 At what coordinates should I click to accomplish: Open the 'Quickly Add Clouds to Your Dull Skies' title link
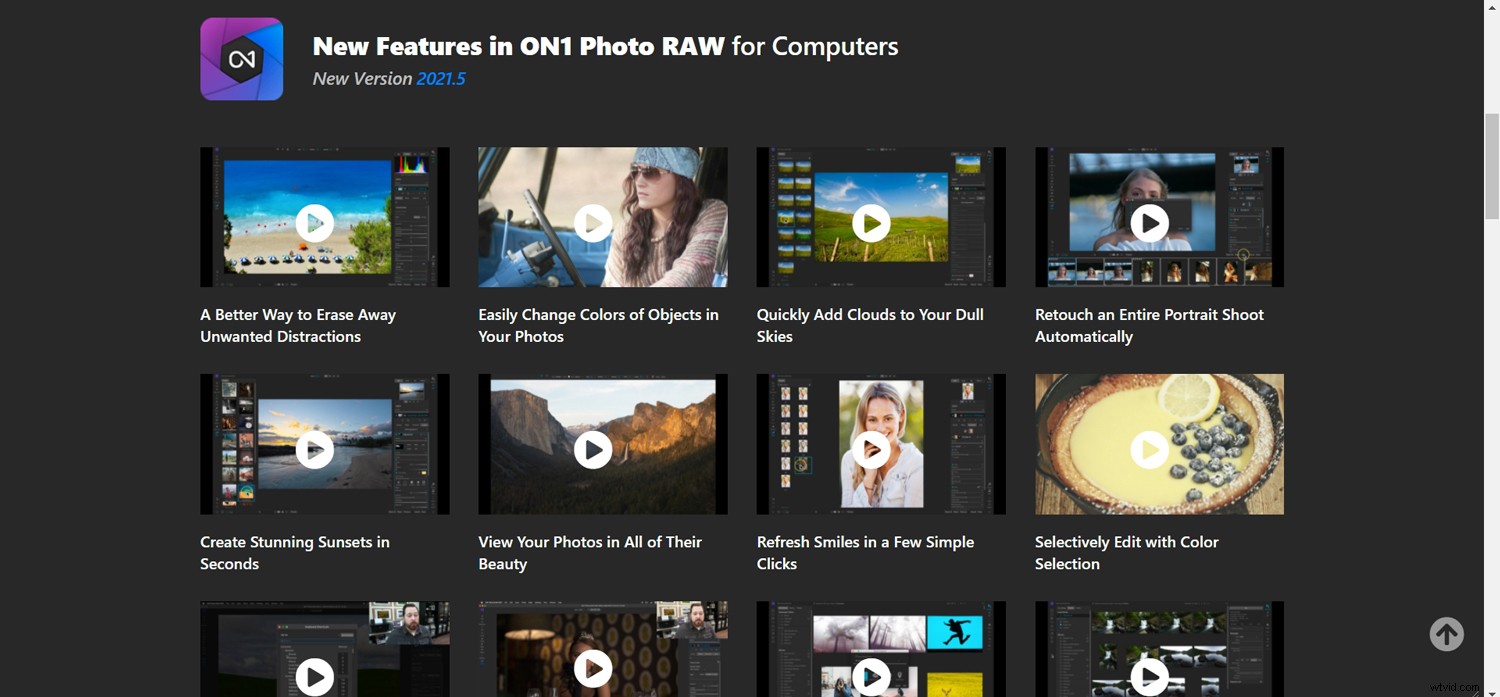869,325
